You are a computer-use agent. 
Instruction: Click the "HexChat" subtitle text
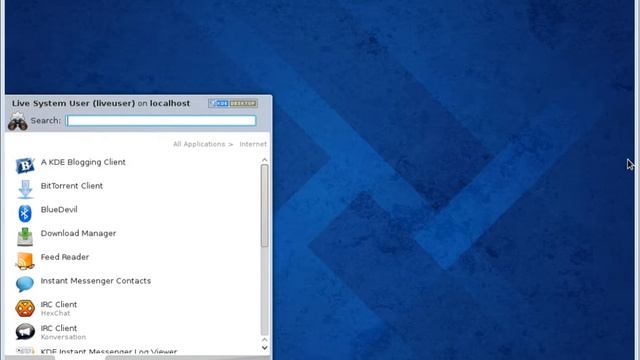[x=55, y=313]
